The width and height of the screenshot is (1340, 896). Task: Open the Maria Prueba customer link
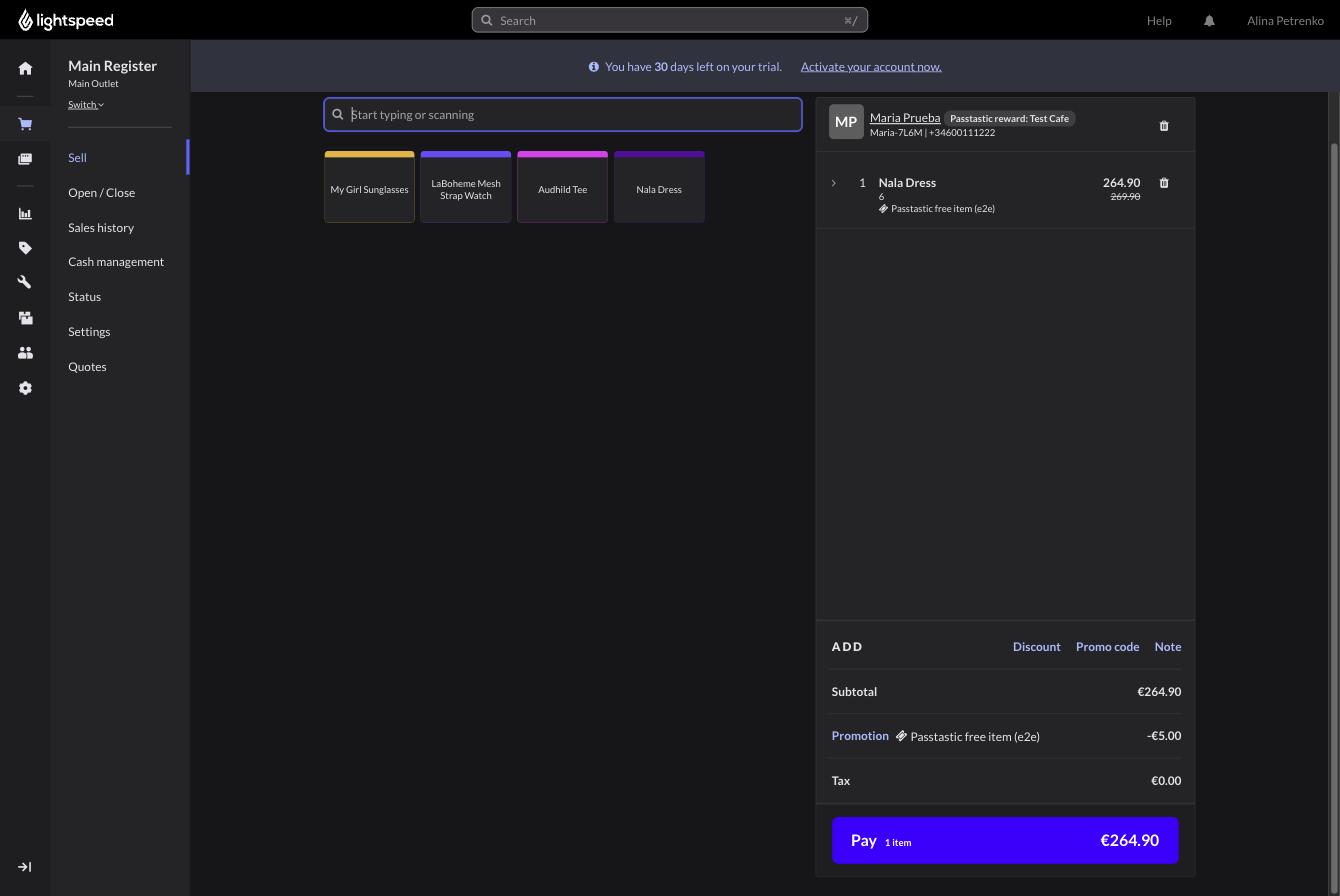point(905,118)
